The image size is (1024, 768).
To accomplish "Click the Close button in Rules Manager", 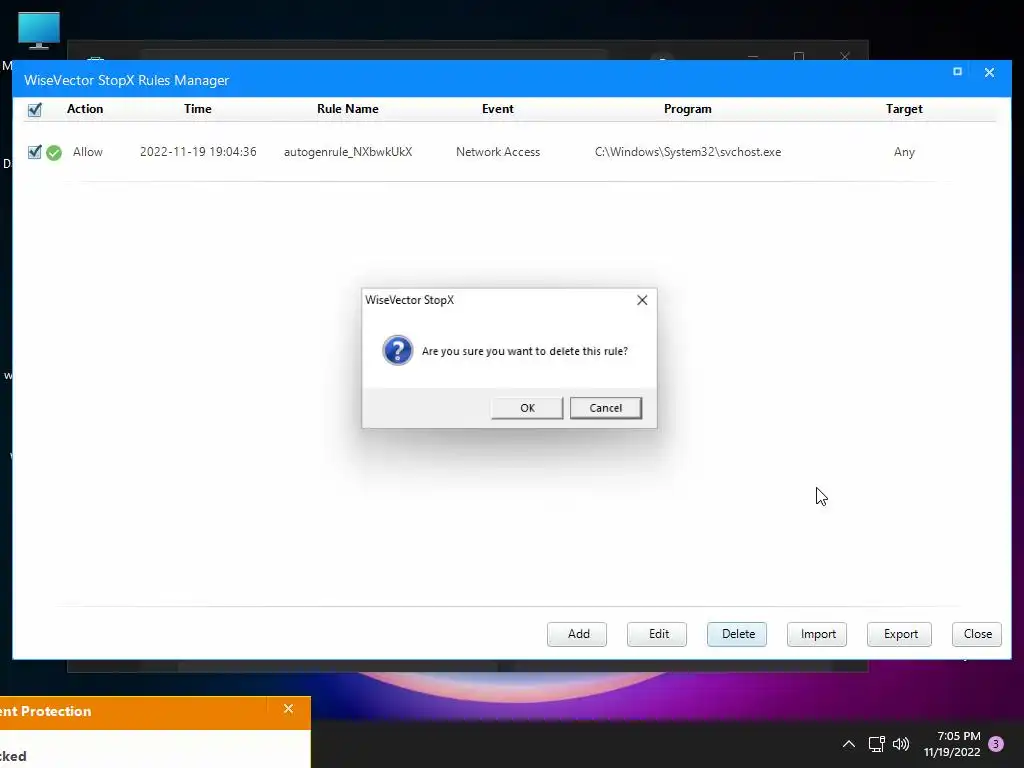I will [x=977, y=634].
